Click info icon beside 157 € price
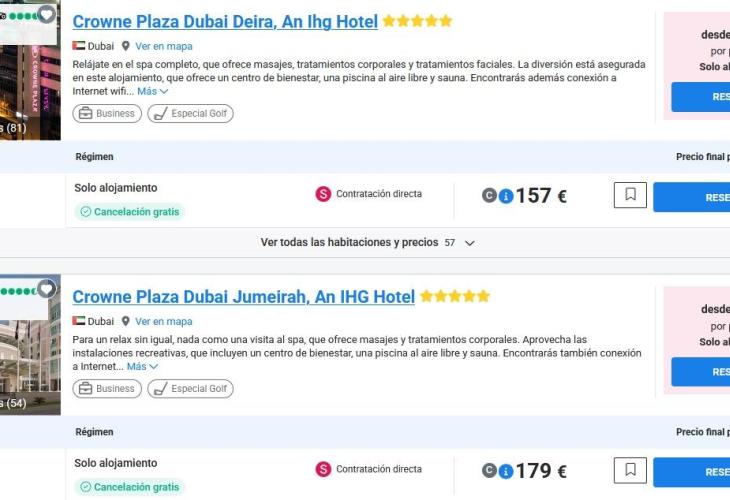 click(506, 196)
